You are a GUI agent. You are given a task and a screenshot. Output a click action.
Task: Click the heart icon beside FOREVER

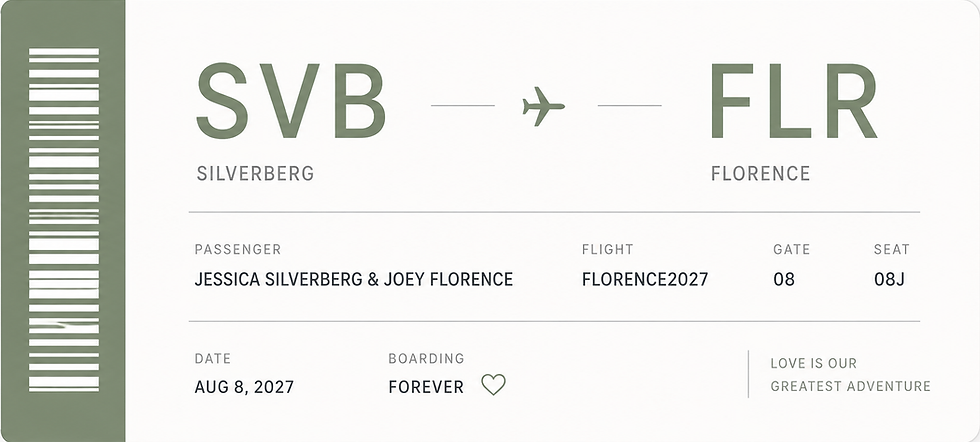click(x=493, y=384)
